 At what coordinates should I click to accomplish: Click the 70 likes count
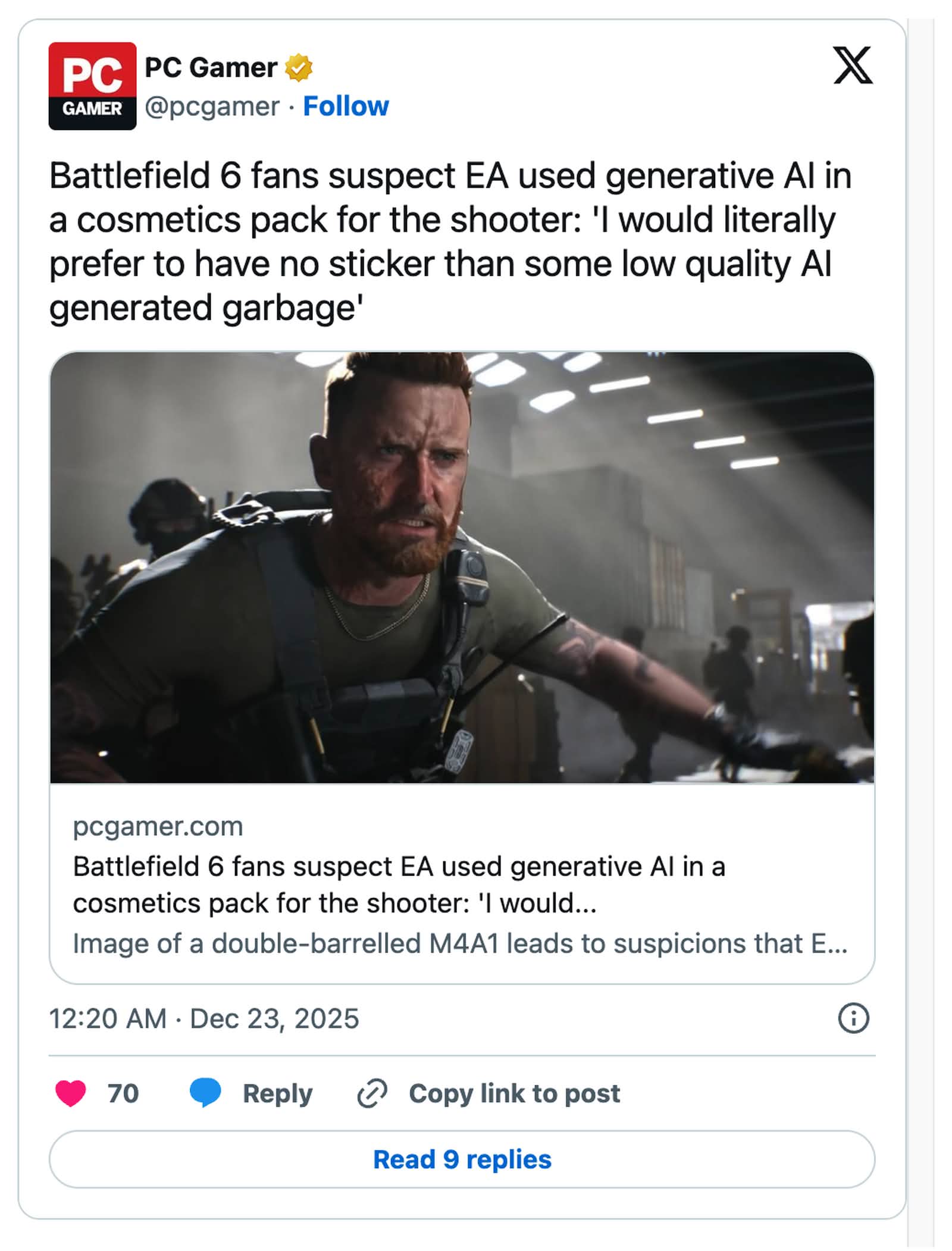123,1093
